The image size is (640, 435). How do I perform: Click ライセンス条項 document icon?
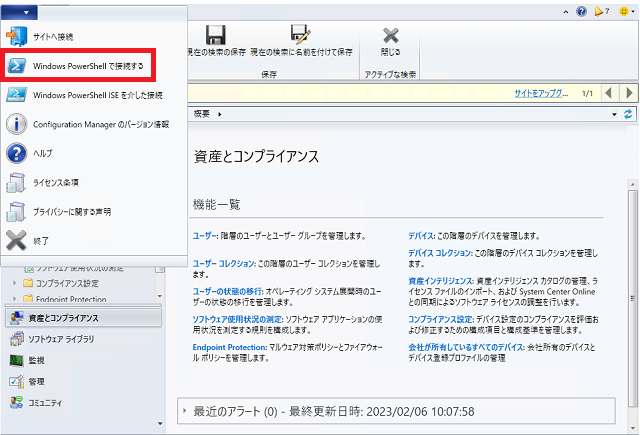coord(17,183)
